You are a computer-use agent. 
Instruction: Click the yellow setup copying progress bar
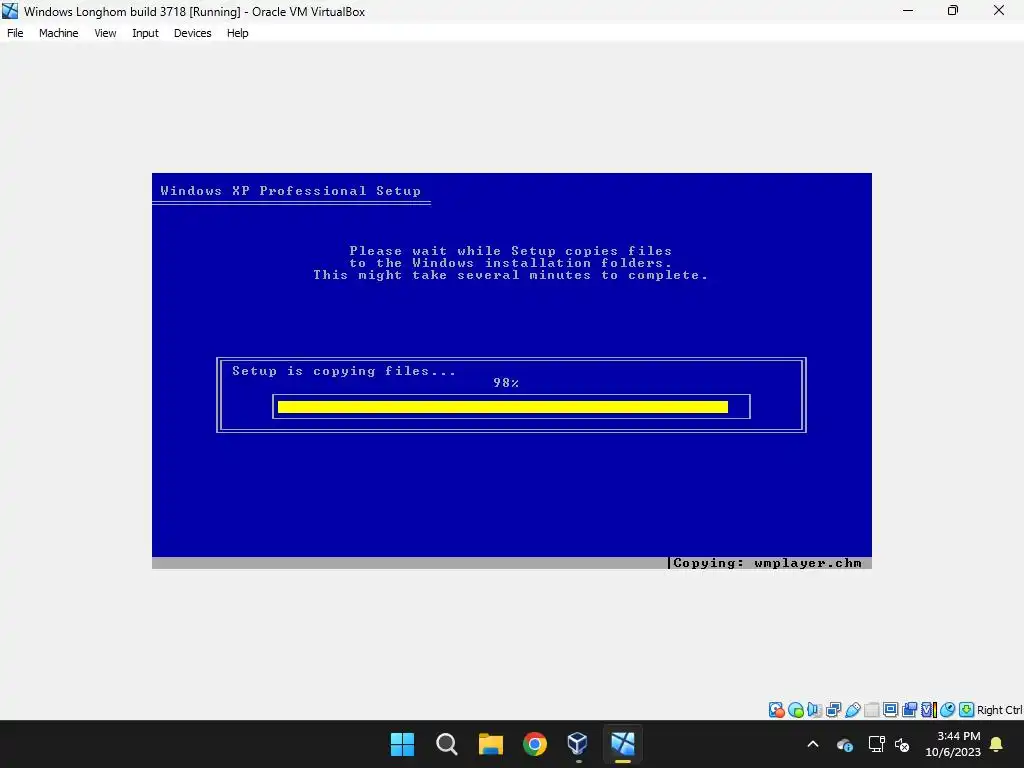tap(503, 407)
